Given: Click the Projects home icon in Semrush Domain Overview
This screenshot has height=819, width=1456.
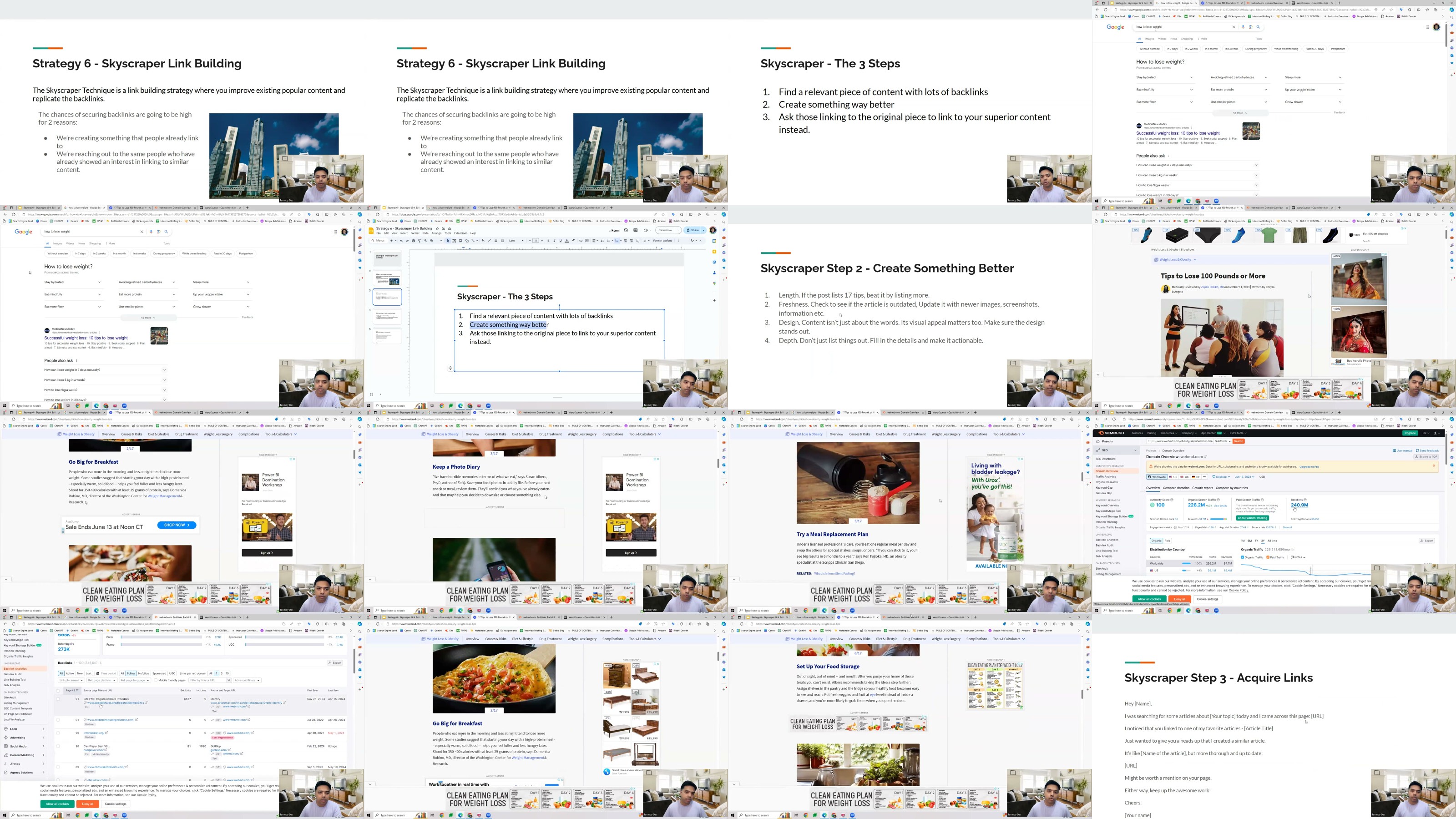Looking at the screenshot, I should (x=1097, y=441).
